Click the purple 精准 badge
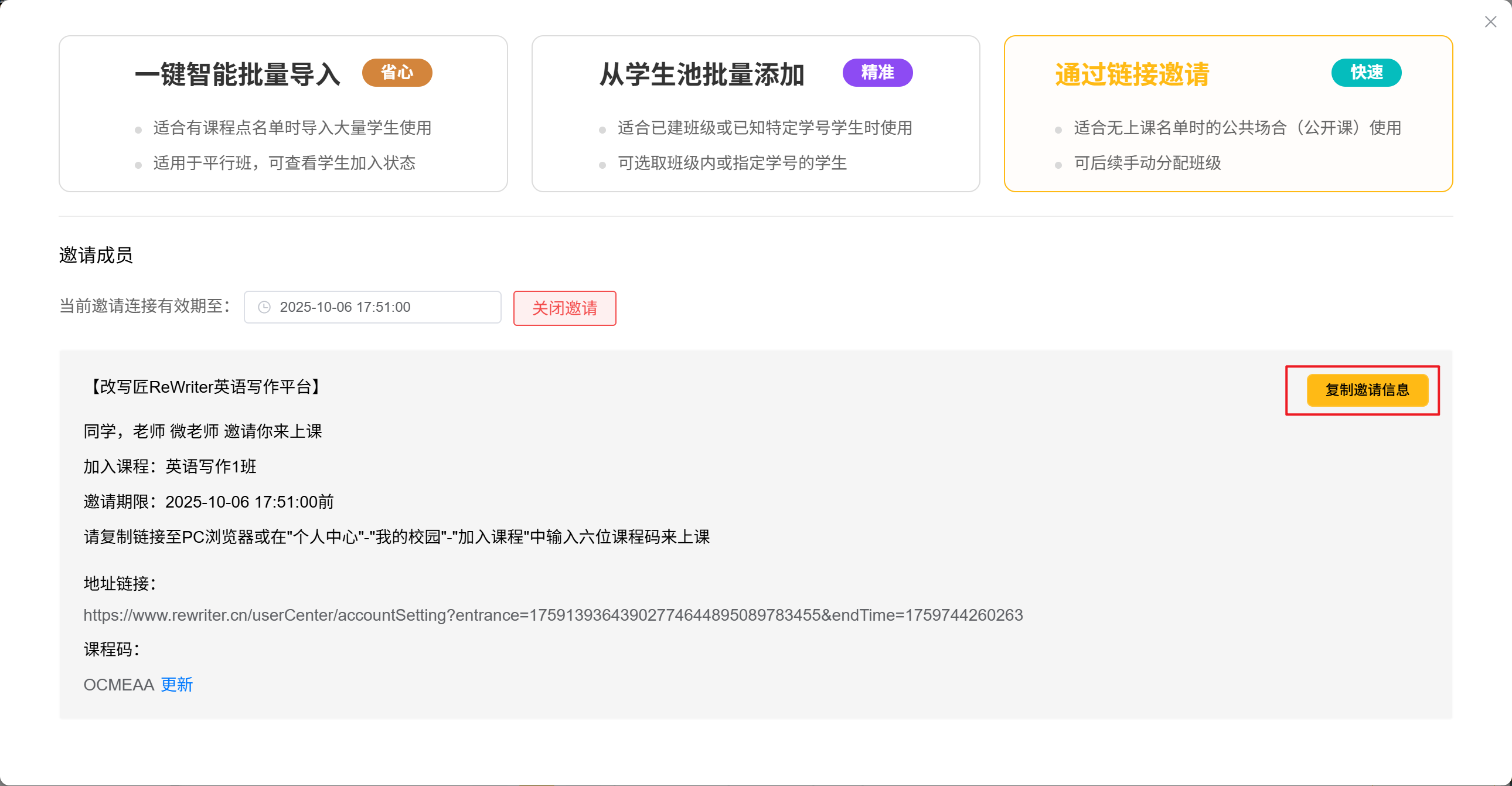 click(x=877, y=72)
